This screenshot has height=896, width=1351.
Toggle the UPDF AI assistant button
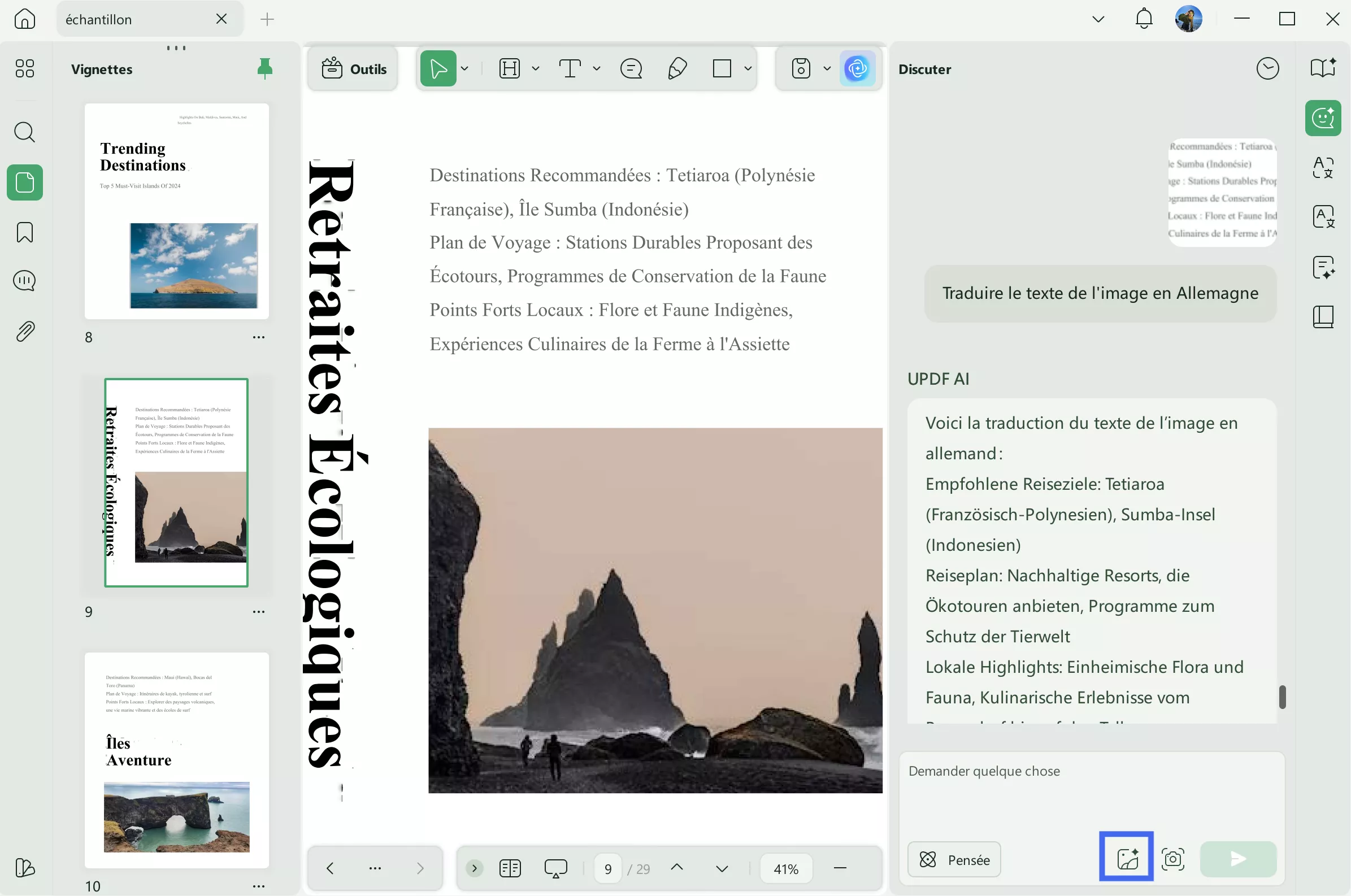point(857,68)
